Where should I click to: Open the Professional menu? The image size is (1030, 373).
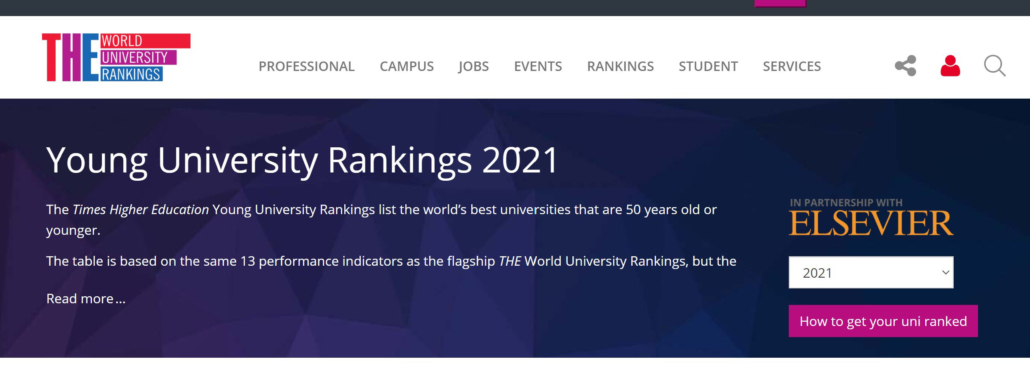pyautogui.click(x=306, y=66)
